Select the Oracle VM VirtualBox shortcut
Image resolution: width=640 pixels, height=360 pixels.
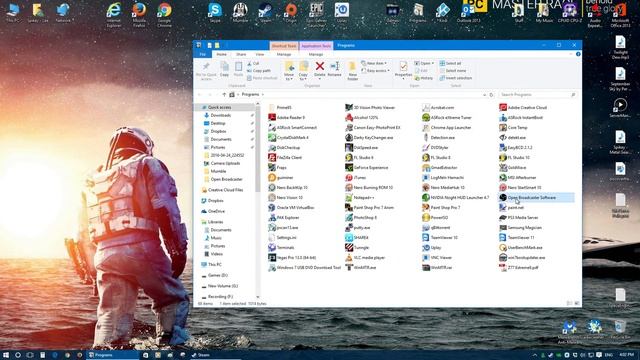point(291,207)
